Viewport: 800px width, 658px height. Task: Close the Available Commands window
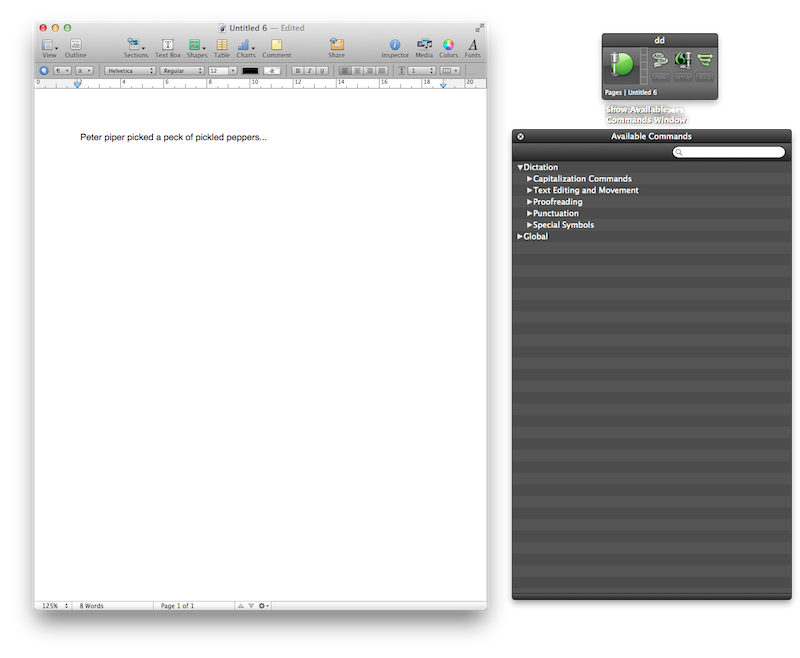(520, 136)
